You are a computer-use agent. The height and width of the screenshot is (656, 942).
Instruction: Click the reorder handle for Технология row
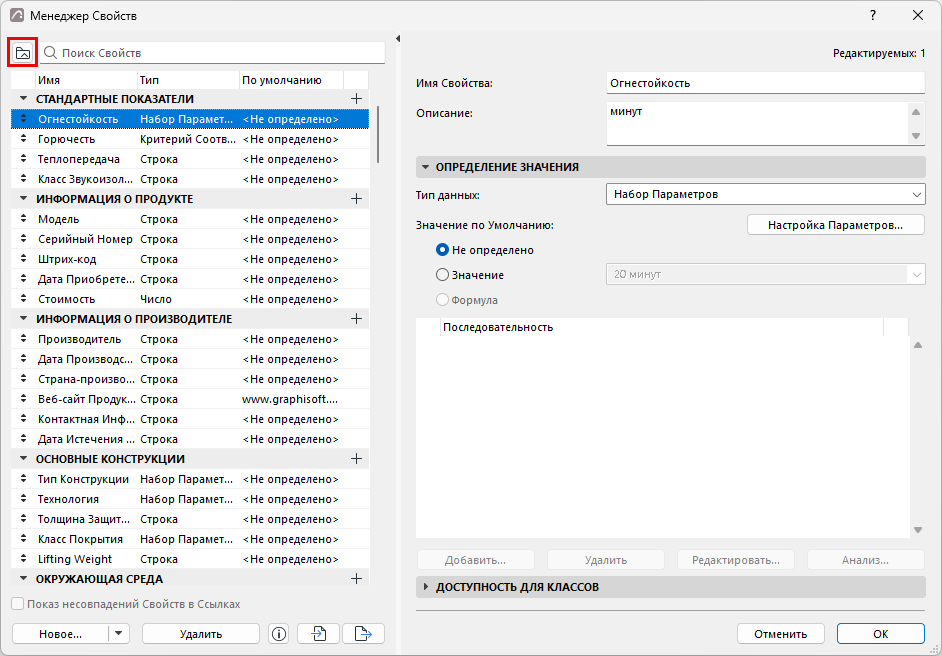point(23,499)
